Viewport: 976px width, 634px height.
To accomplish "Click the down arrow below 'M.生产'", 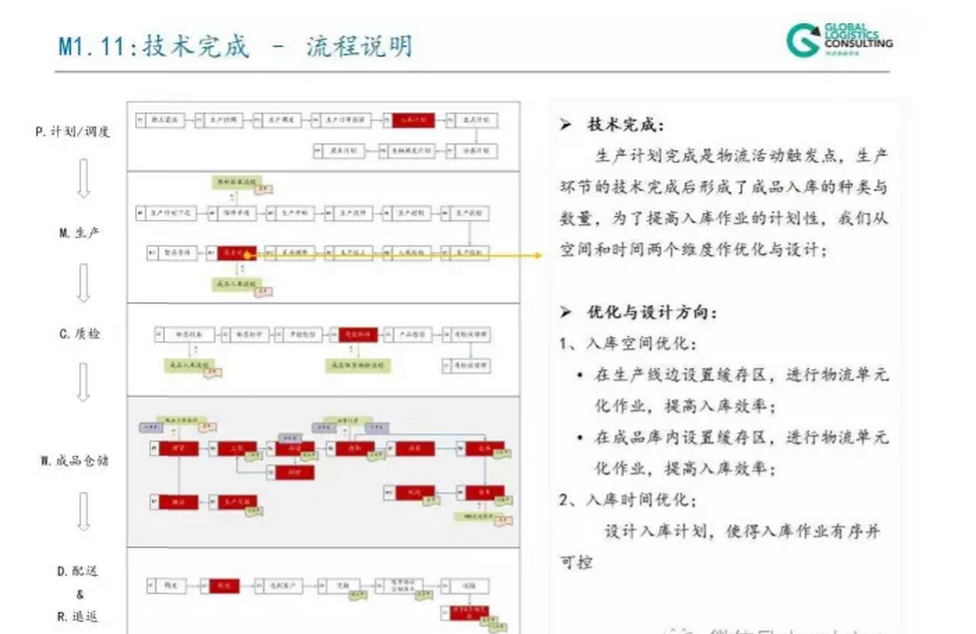I will pos(83,282).
